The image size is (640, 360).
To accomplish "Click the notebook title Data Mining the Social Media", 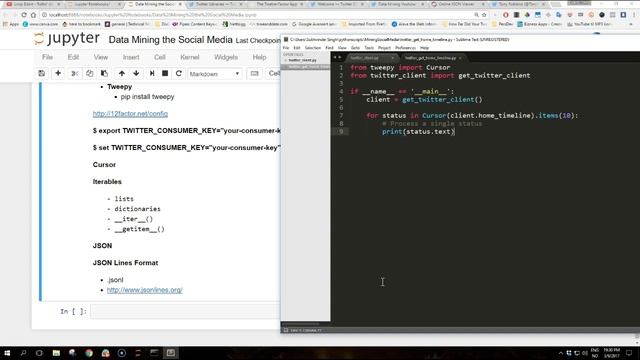I will pyautogui.click(x=170, y=40).
